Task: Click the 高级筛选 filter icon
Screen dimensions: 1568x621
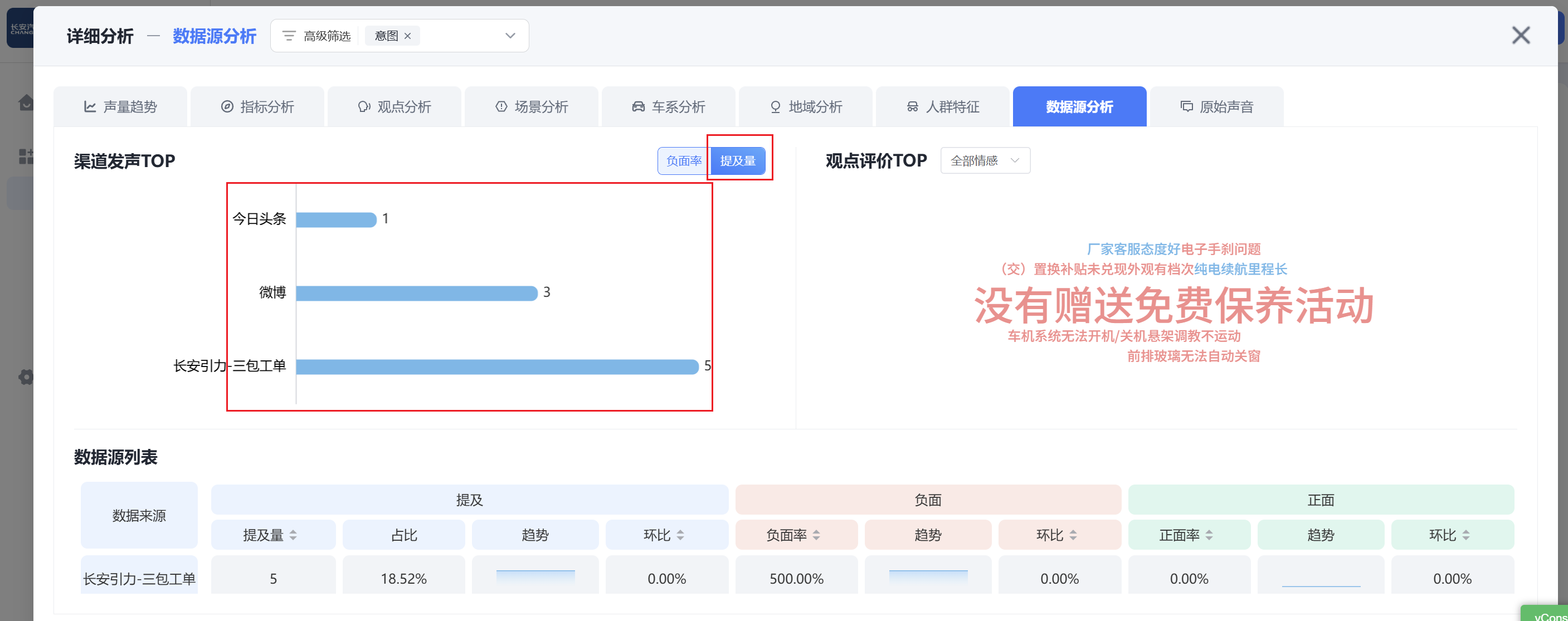Action: pos(289,36)
